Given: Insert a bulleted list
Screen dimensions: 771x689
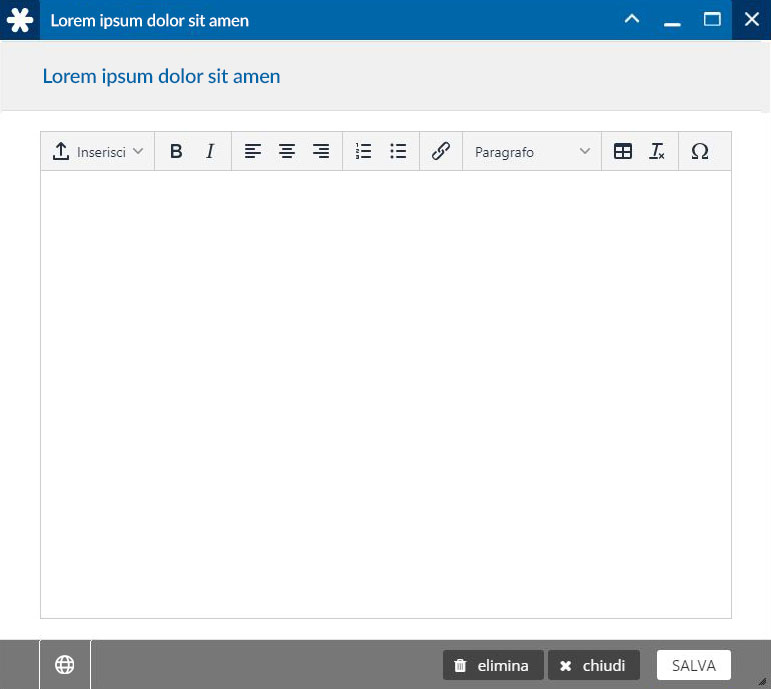Looking at the screenshot, I should (398, 151).
